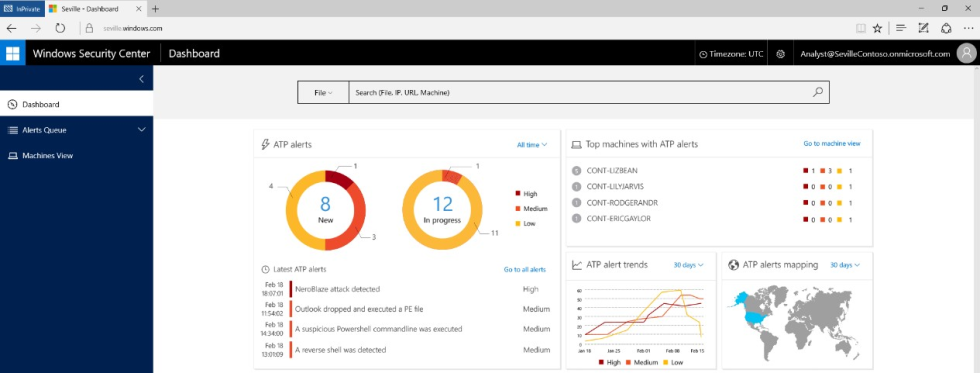
Task: Add page to favorites star
Action: pyautogui.click(x=877, y=28)
